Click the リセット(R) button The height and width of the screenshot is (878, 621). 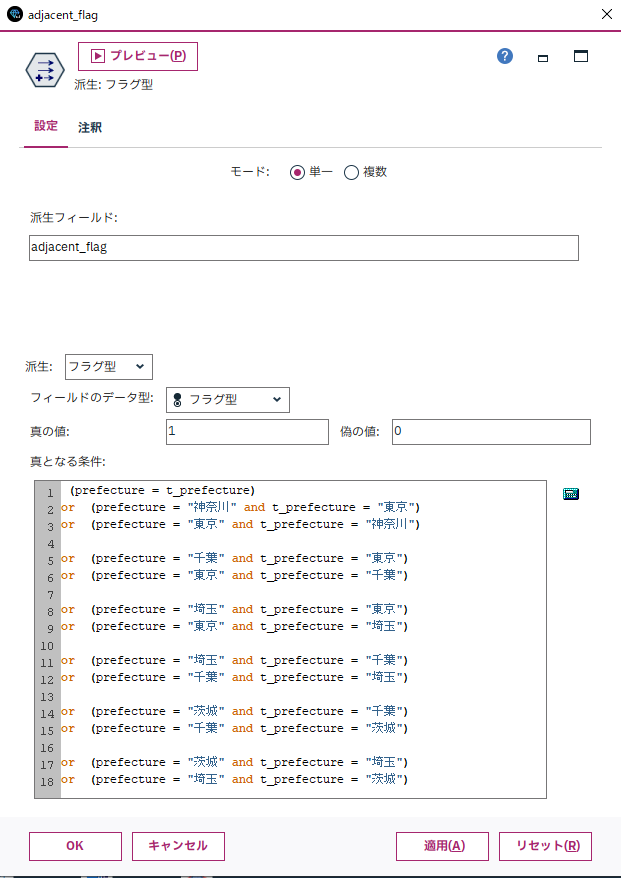point(545,846)
